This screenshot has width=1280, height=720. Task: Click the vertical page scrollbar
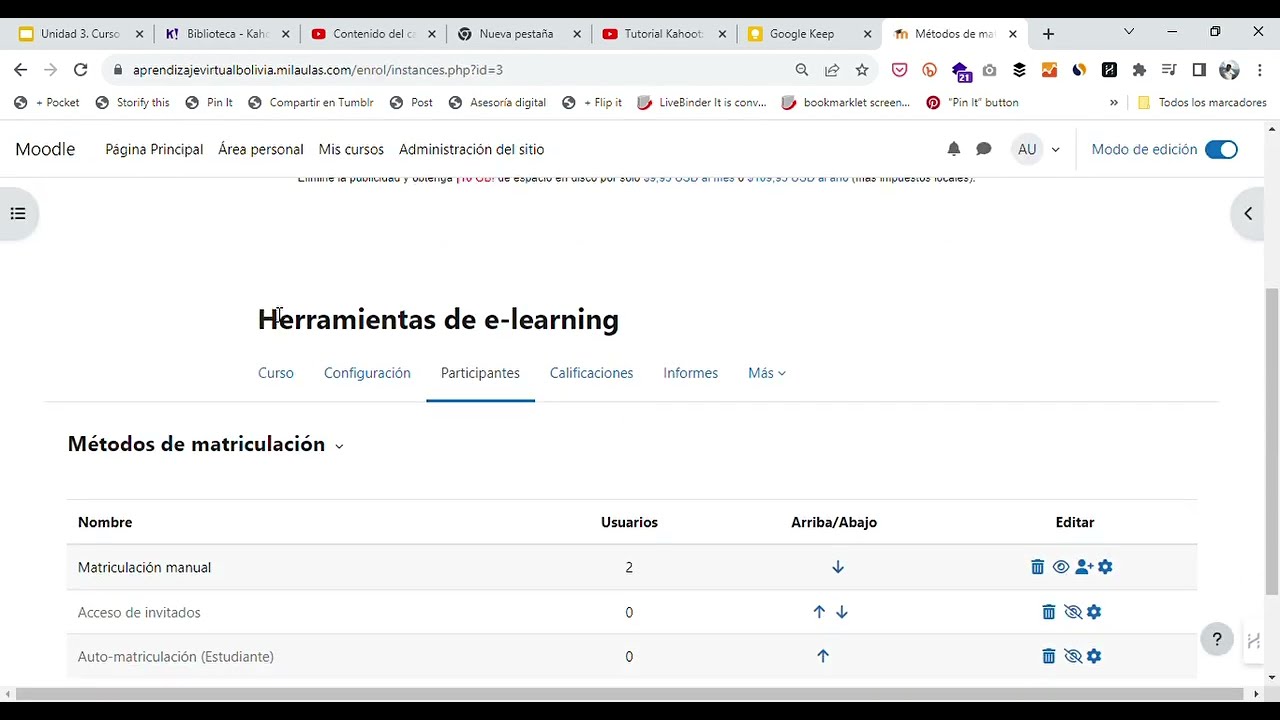(x=1272, y=440)
